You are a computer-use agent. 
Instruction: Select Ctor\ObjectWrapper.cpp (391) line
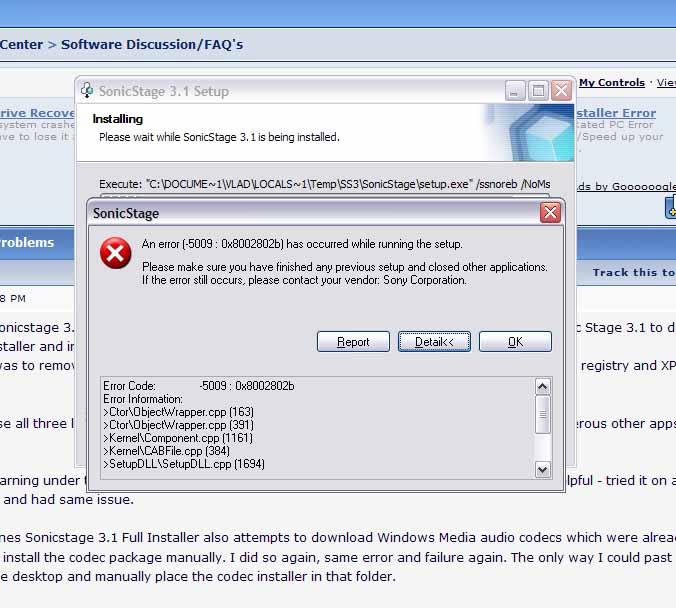178,425
